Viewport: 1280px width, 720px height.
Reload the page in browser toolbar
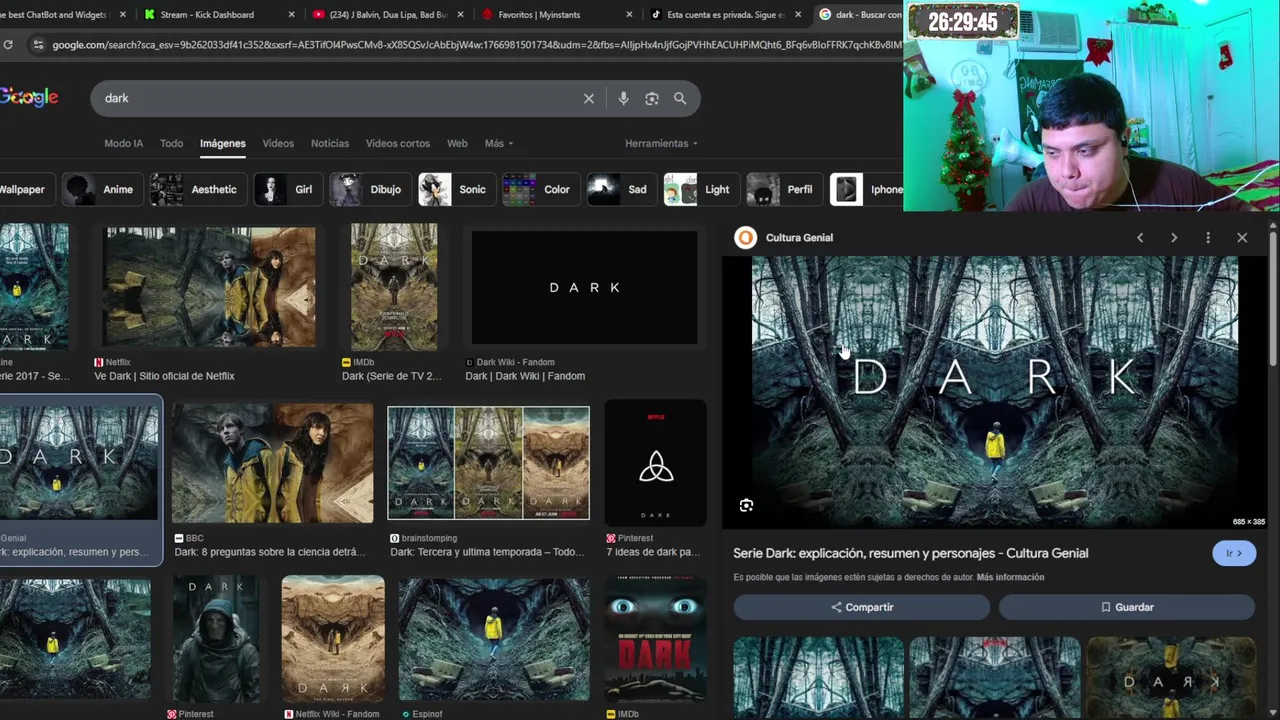click(8, 45)
